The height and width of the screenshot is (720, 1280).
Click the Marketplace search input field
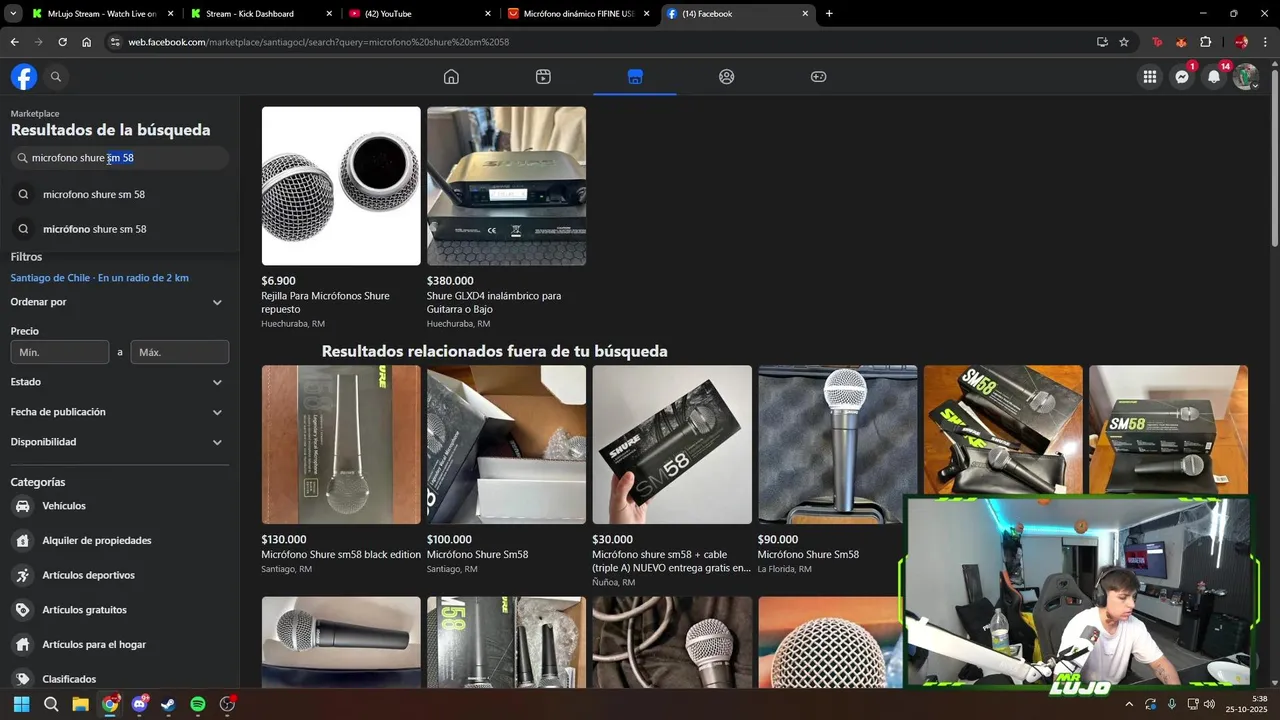(120, 158)
